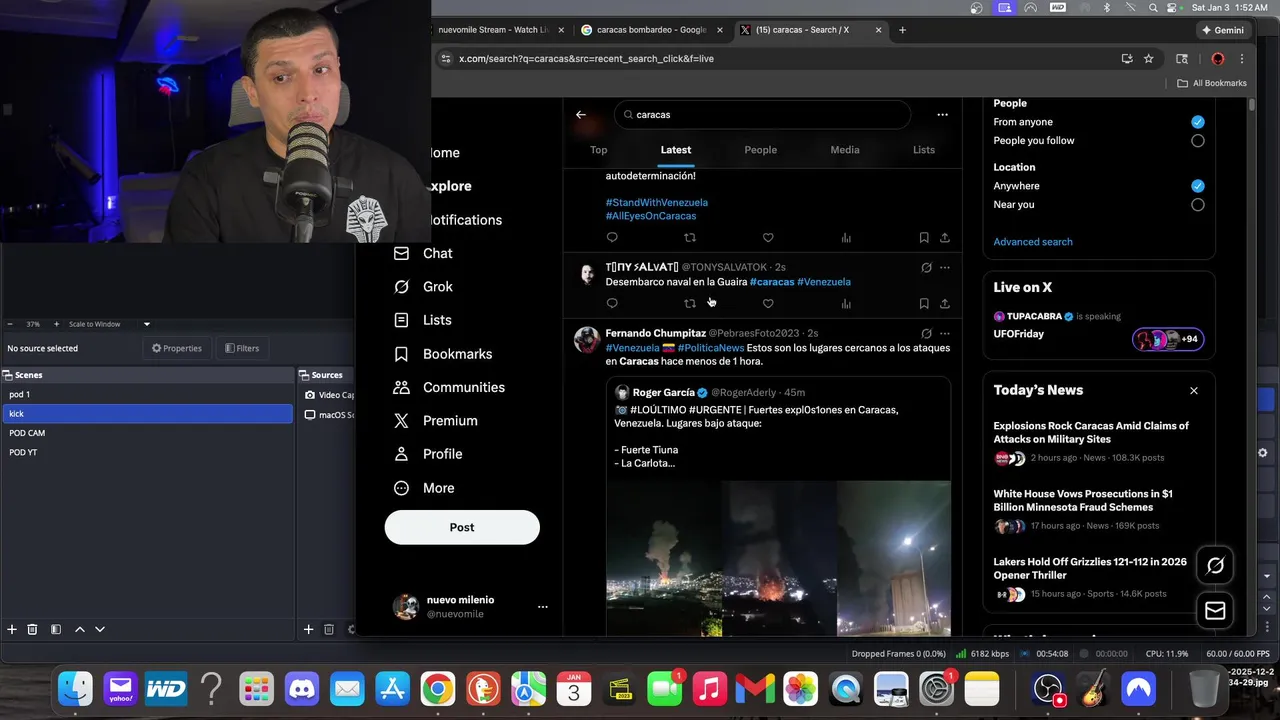Click Grok icon on Fernando Chumpitaz tweet
Viewport: 1280px width, 720px height.
coord(926,333)
